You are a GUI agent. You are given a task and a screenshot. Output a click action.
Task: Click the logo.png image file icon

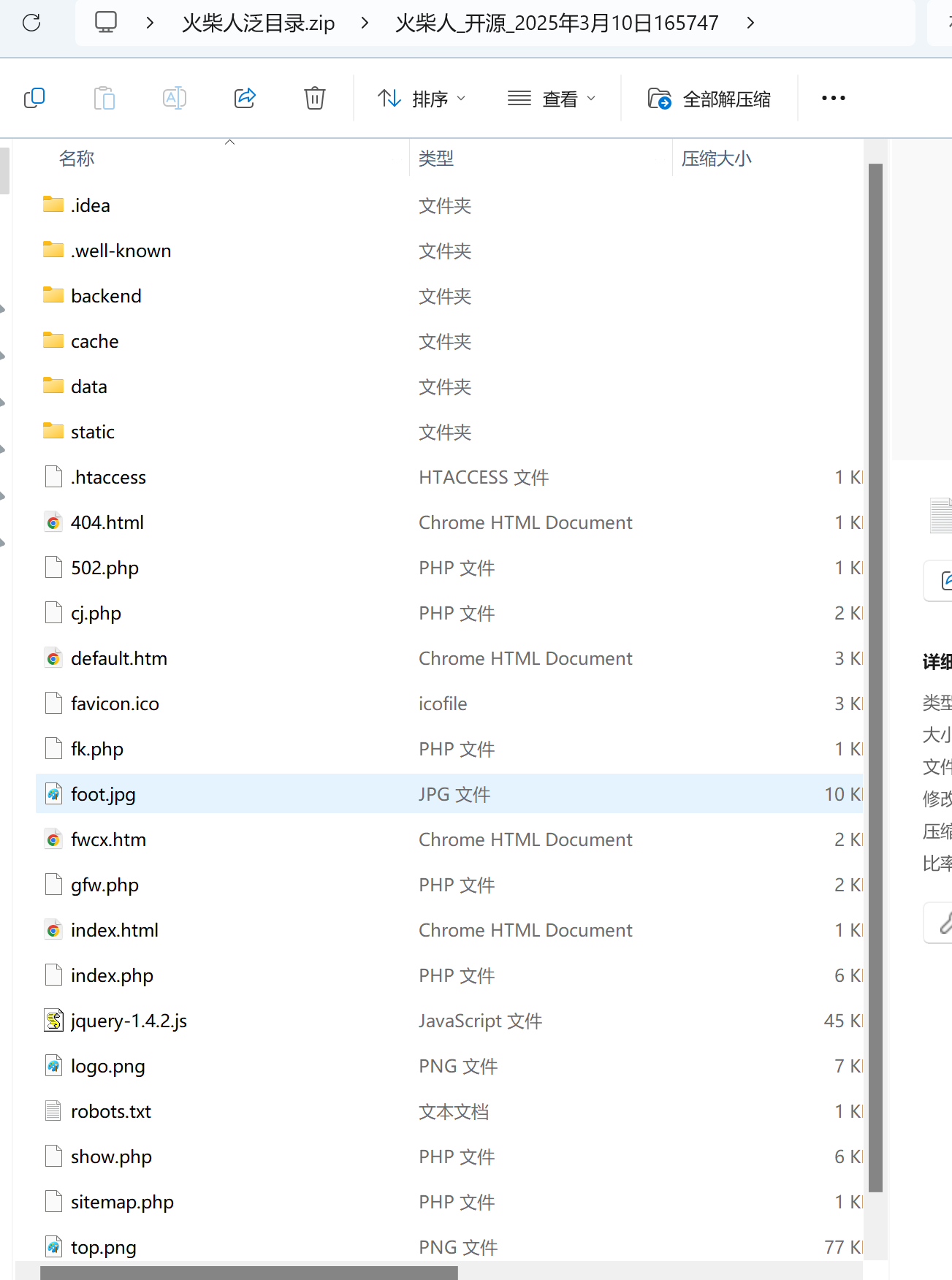click(x=53, y=1066)
